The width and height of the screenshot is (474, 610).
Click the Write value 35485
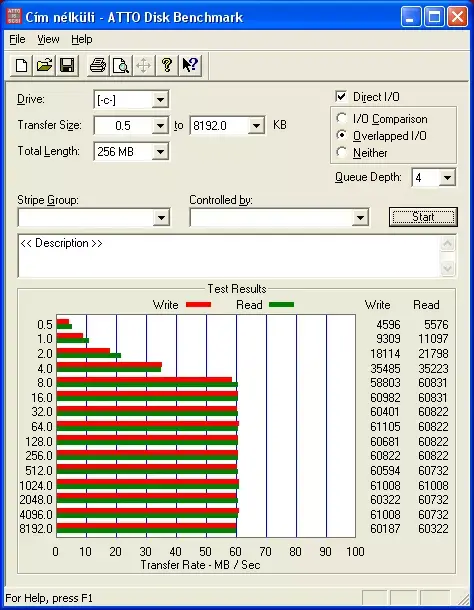(385, 368)
